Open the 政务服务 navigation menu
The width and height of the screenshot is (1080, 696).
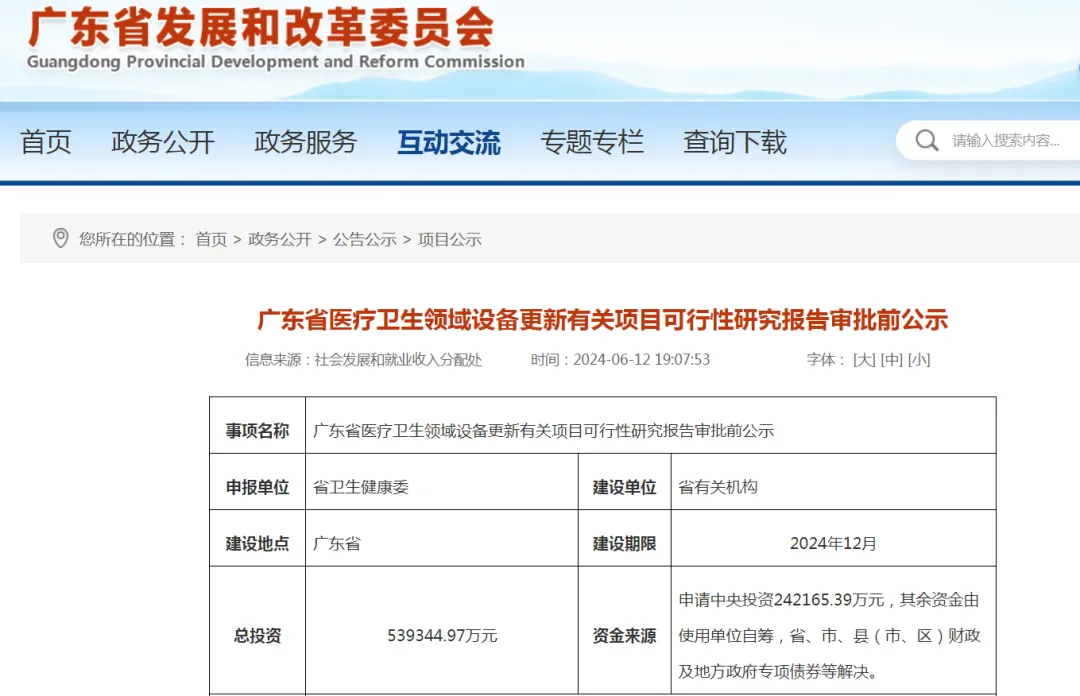305,142
